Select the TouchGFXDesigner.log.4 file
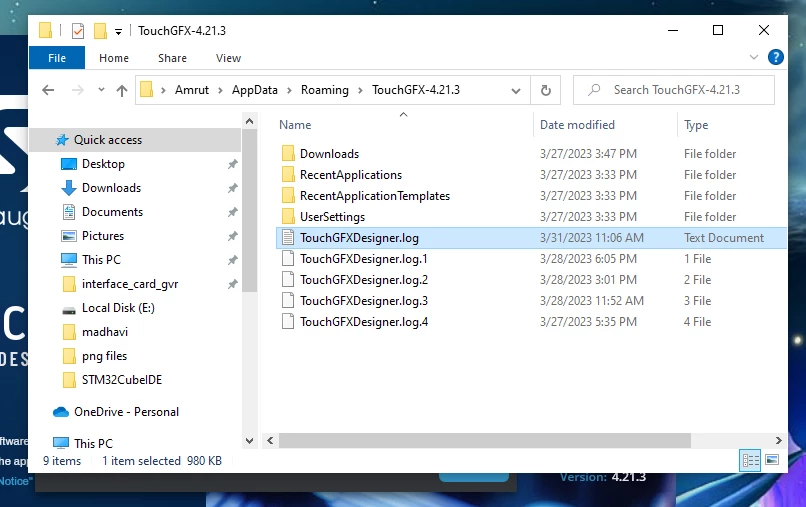Viewport: 806px width, 507px height. (x=363, y=322)
